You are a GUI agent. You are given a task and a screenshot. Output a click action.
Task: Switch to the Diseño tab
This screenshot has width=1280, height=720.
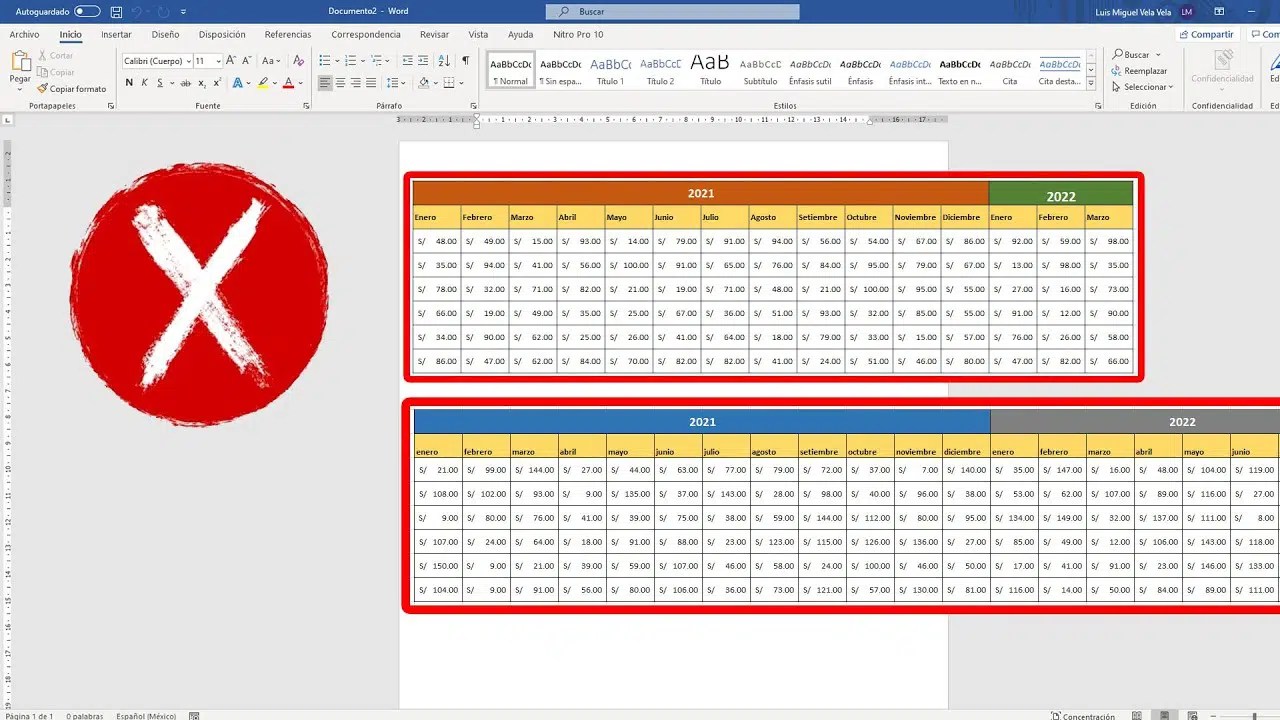[x=165, y=34]
